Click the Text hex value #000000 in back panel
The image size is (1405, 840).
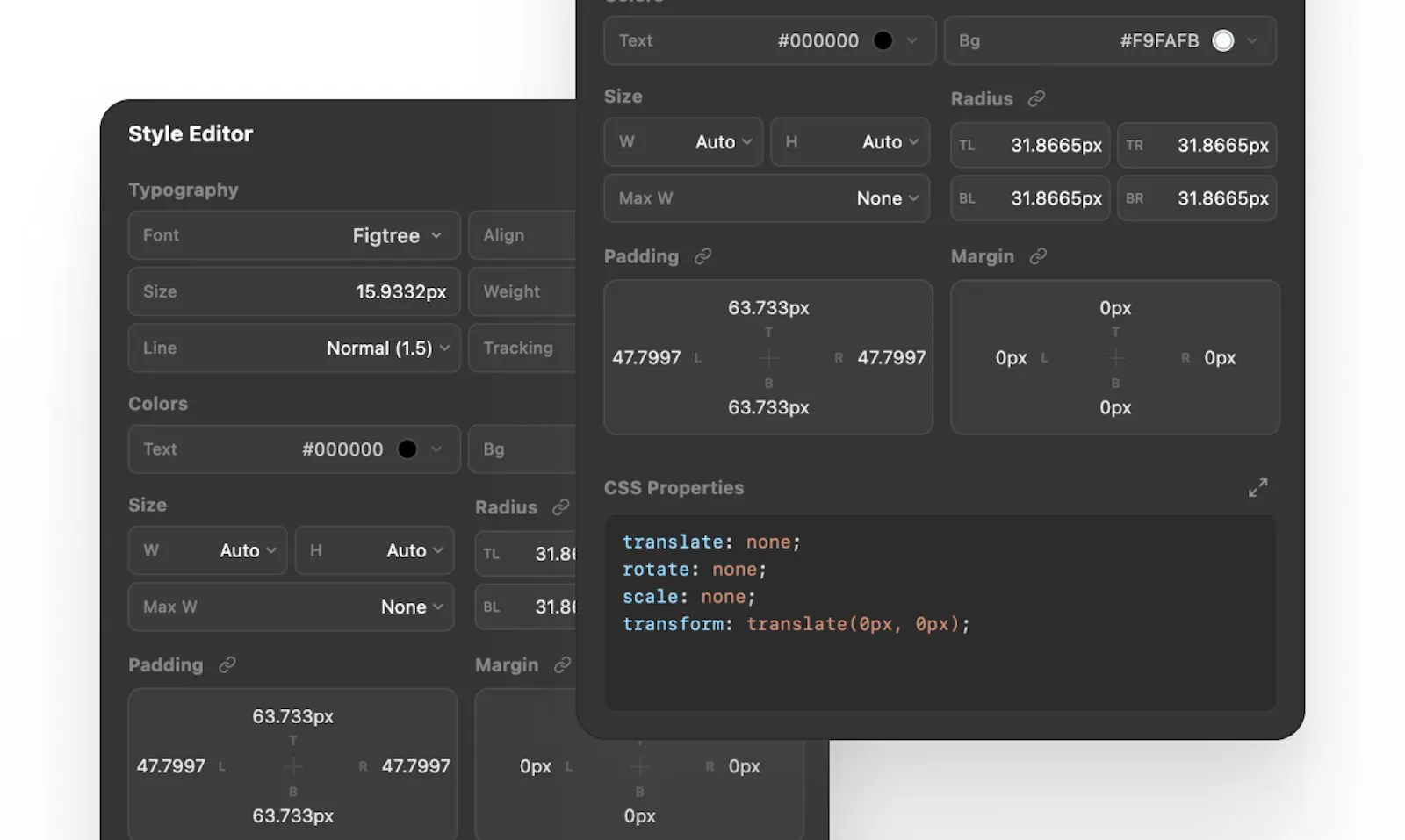tap(342, 449)
